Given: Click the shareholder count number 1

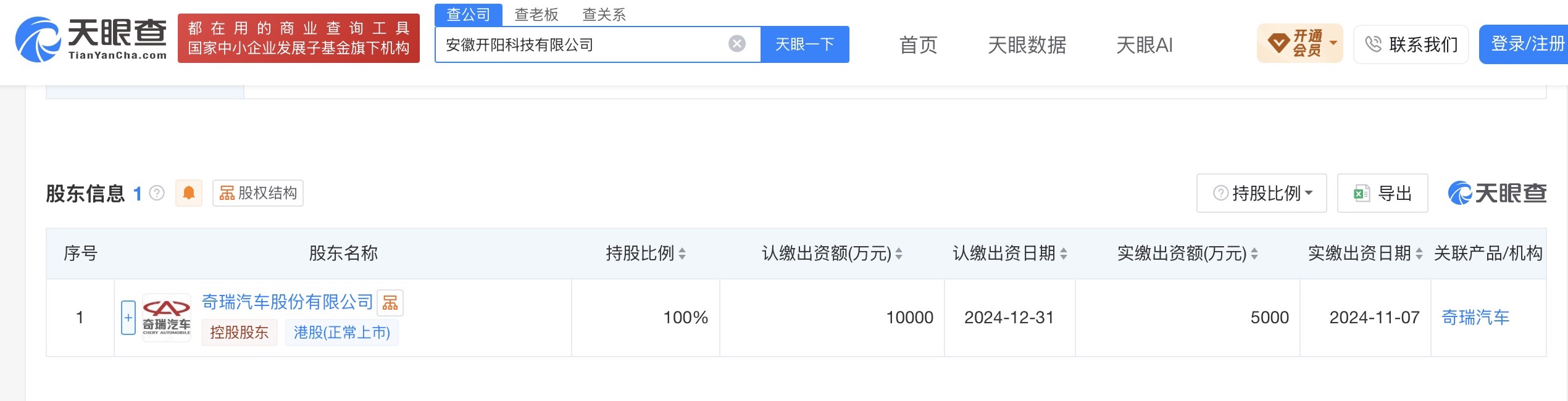Looking at the screenshot, I should tap(138, 194).
